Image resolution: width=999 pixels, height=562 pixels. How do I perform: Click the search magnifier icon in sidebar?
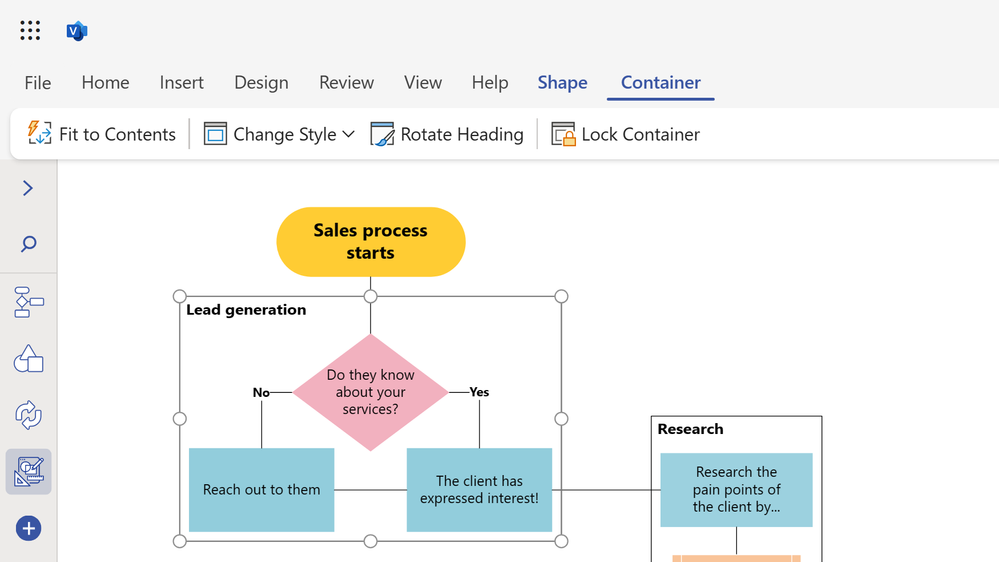[28, 244]
